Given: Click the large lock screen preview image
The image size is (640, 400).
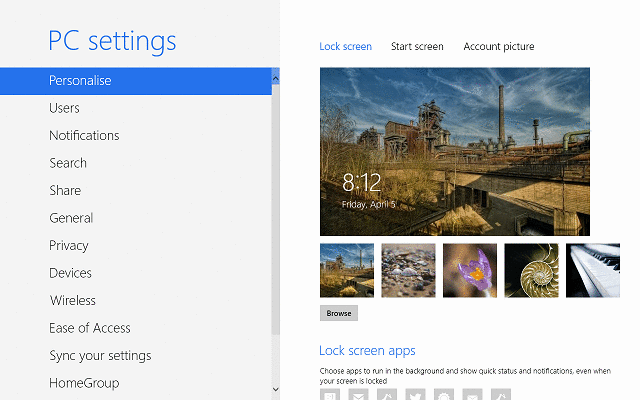Looking at the screenshot, I should [454, 151].
